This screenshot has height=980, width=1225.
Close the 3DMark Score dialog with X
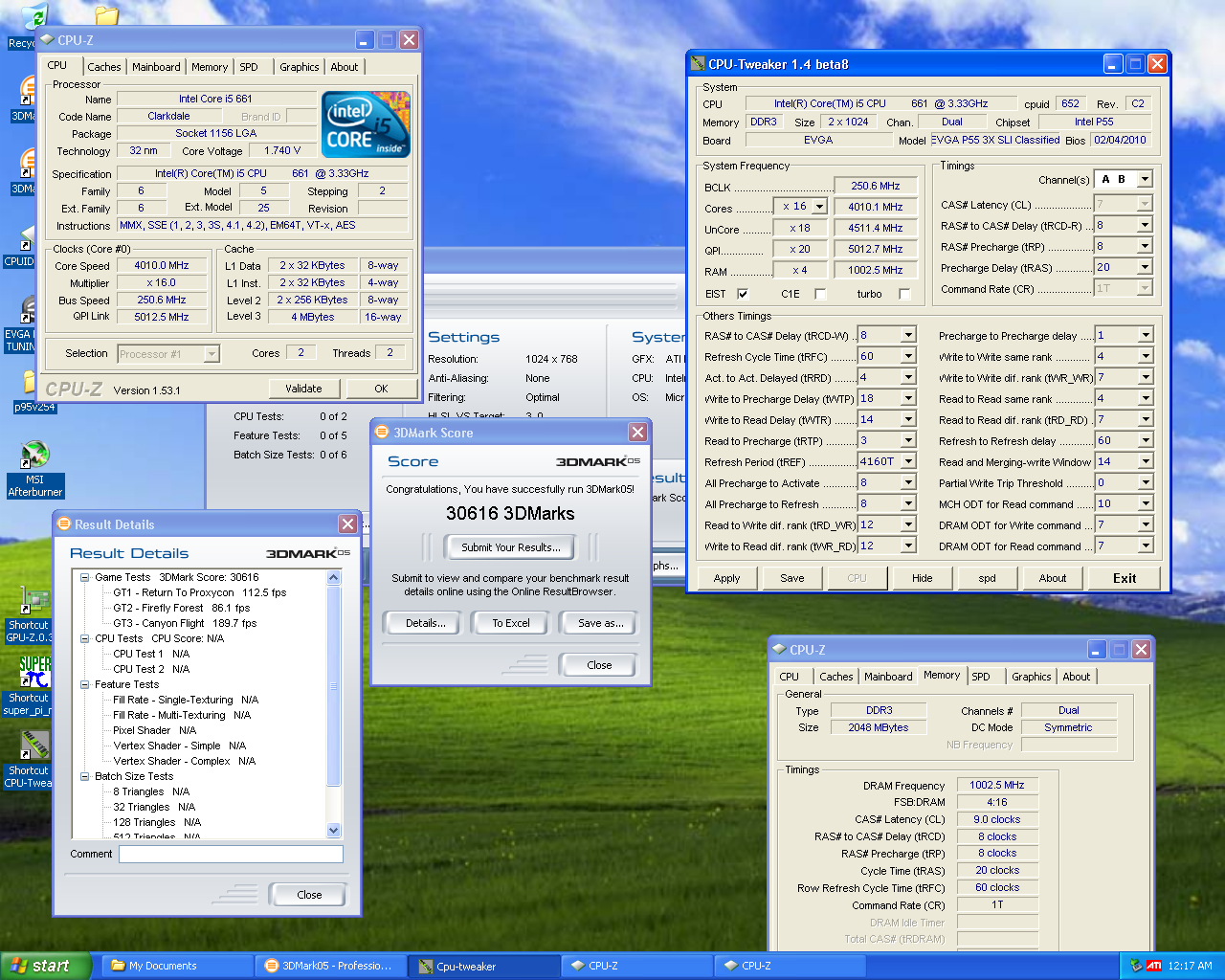pos(637,433)
